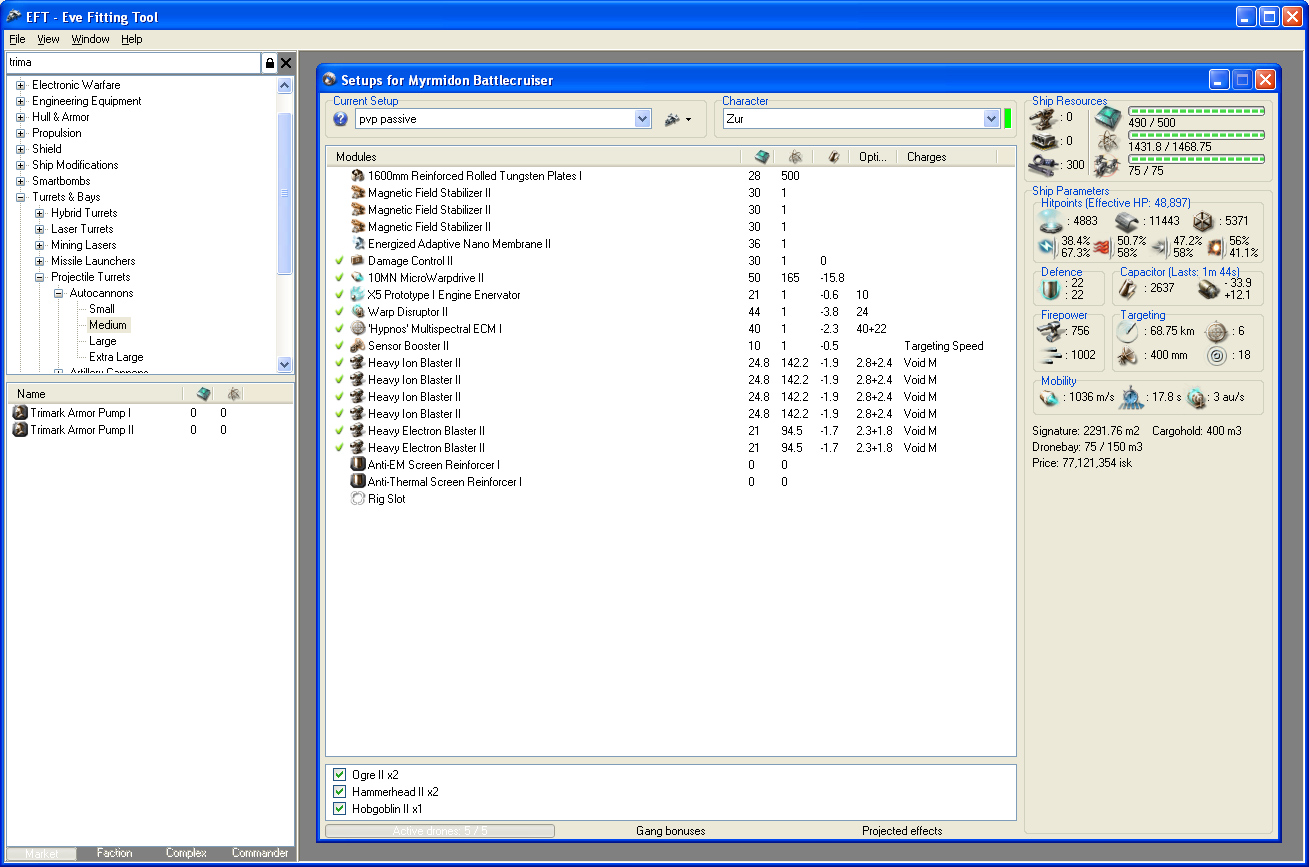
Task: Click the empty Rig Slot icon
Action: point(358,499)
